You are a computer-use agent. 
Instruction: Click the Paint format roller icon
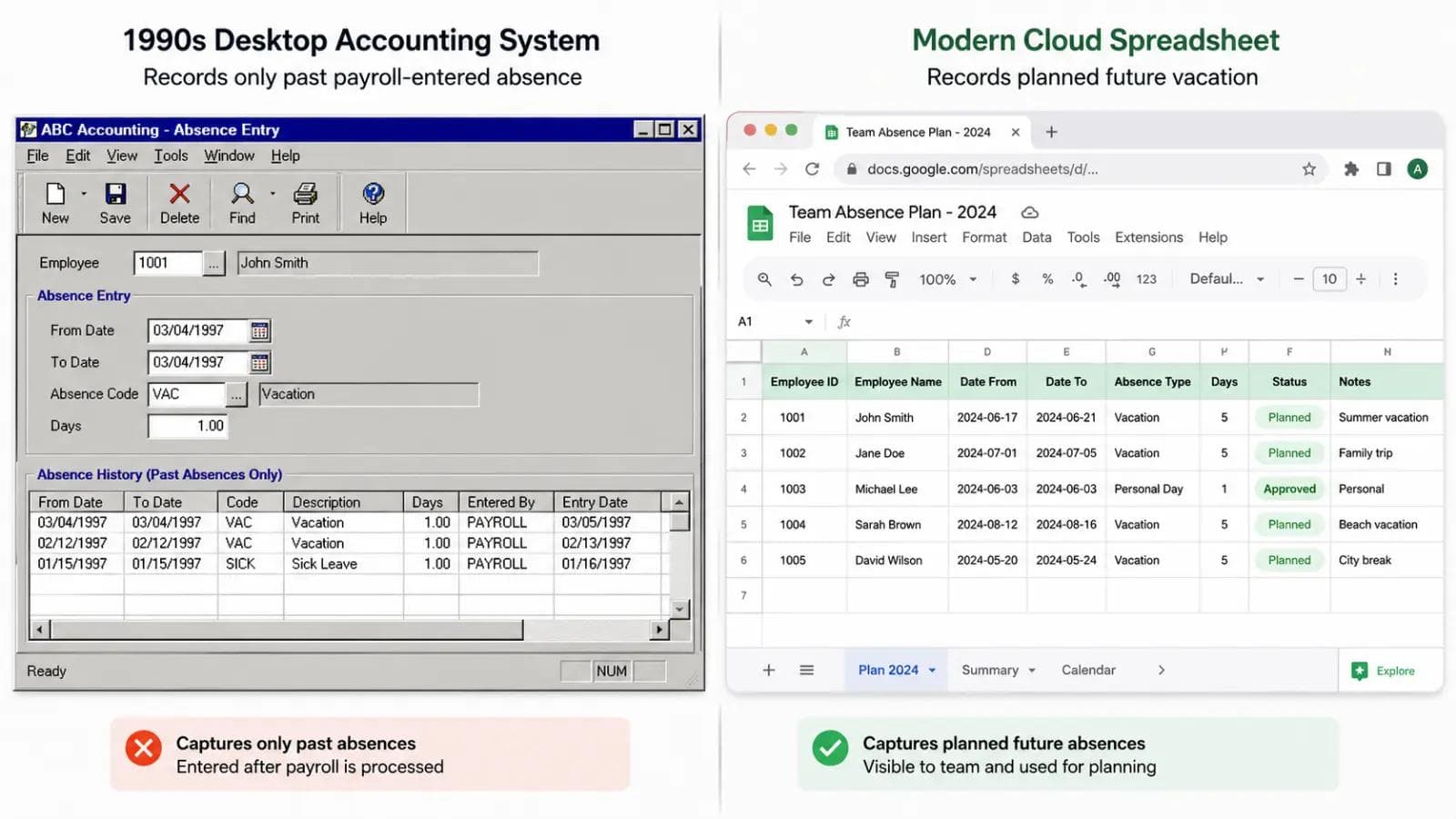click(x=892, y=279)
